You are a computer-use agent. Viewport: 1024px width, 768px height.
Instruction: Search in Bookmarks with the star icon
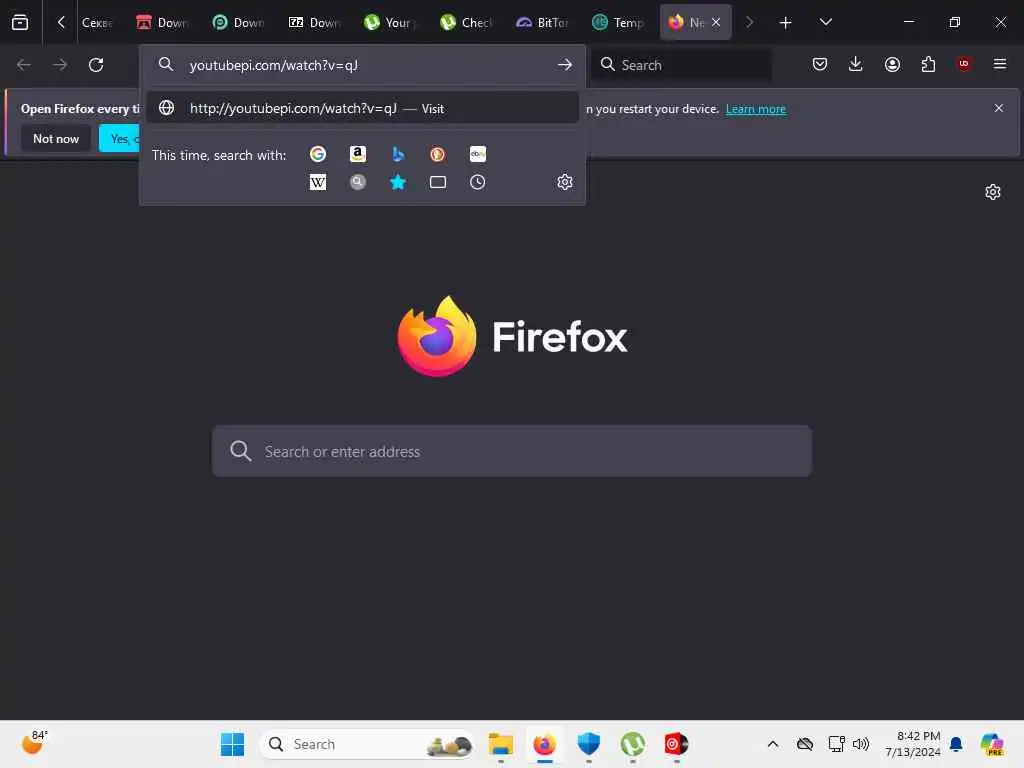click(398, 182)
